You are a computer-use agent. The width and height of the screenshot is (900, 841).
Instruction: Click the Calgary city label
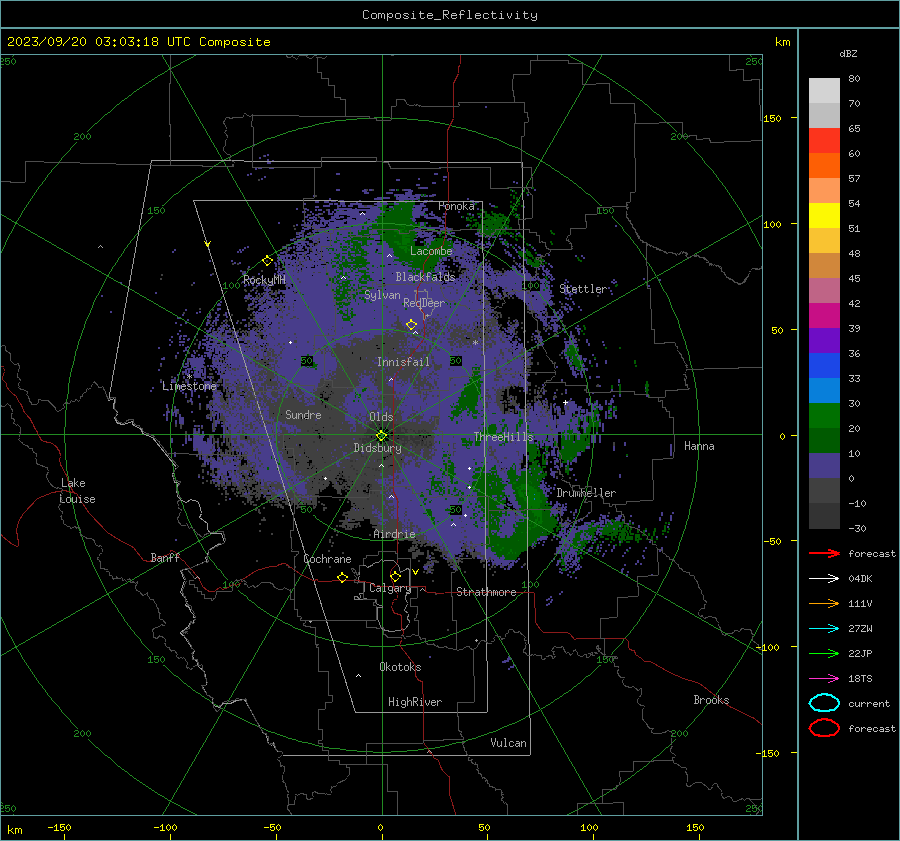tap(390, 588)
